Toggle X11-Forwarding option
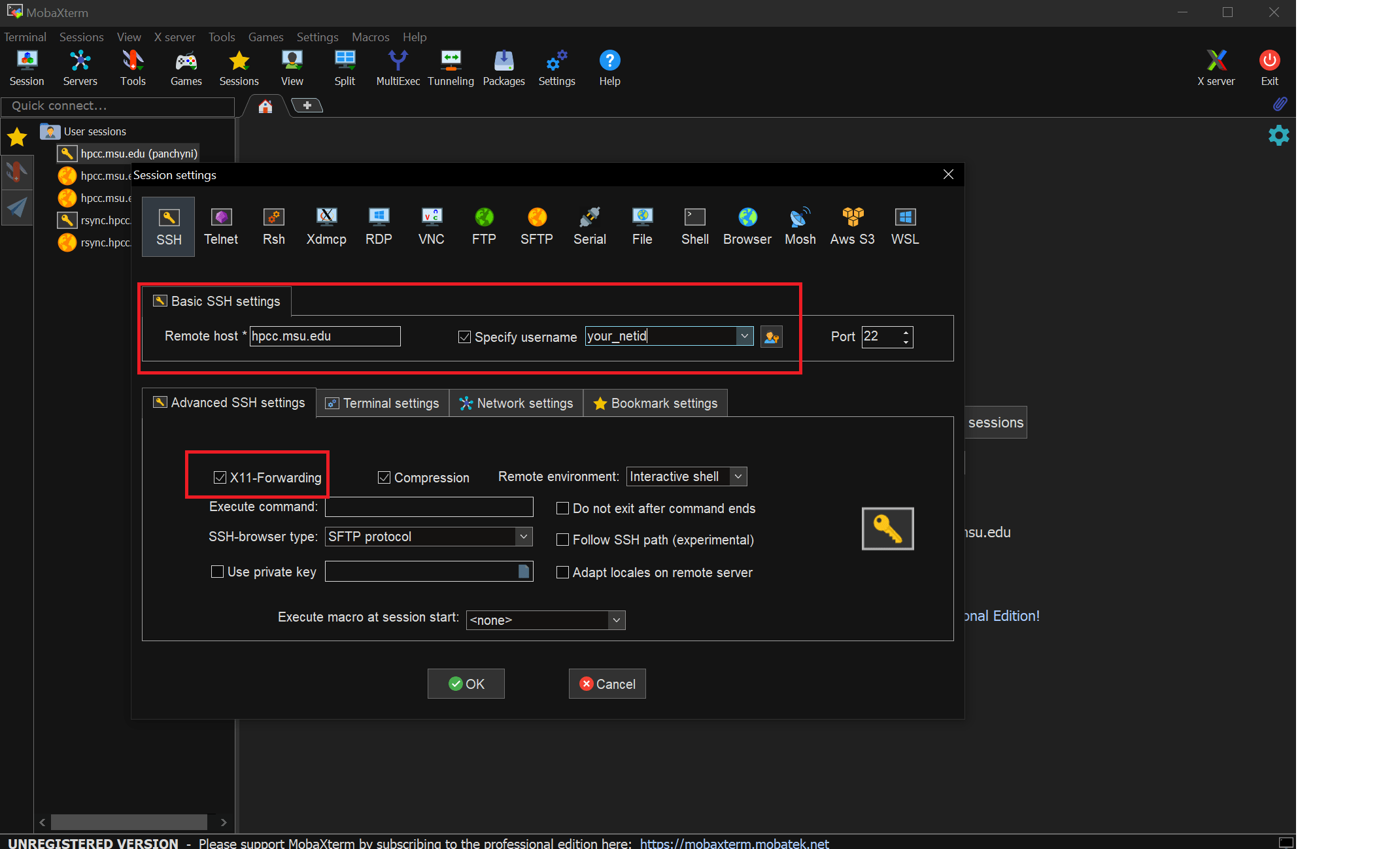 219,478
